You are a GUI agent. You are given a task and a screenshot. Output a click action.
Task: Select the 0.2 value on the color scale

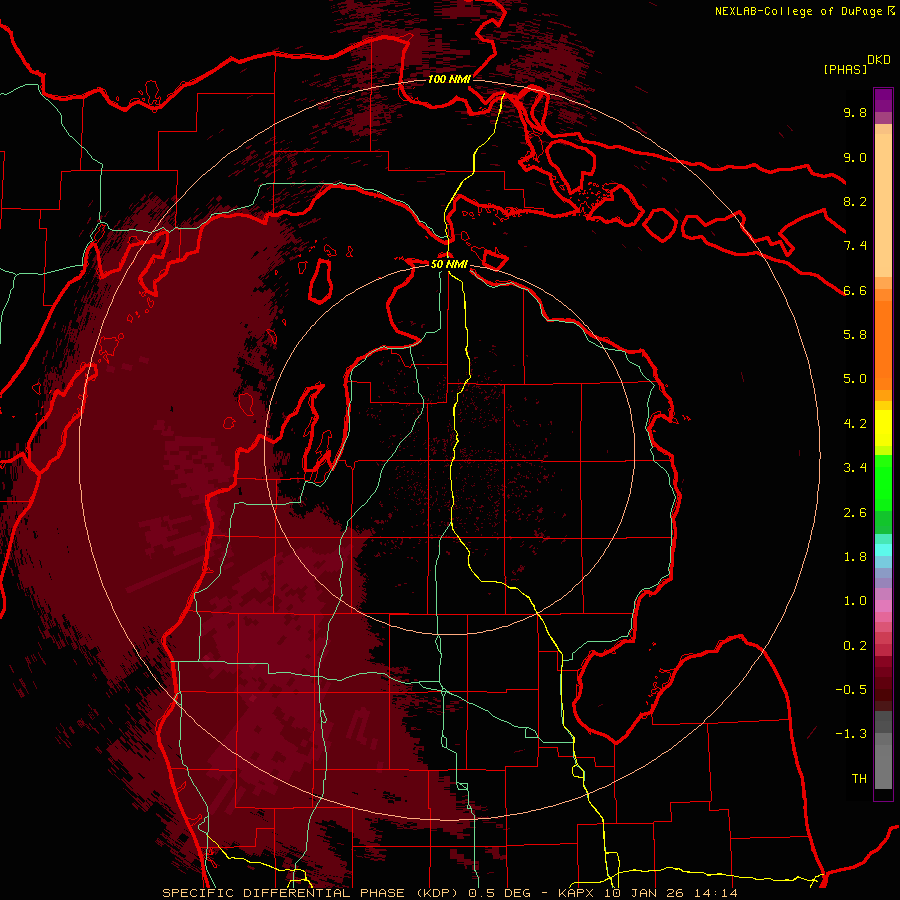(855, 646)
